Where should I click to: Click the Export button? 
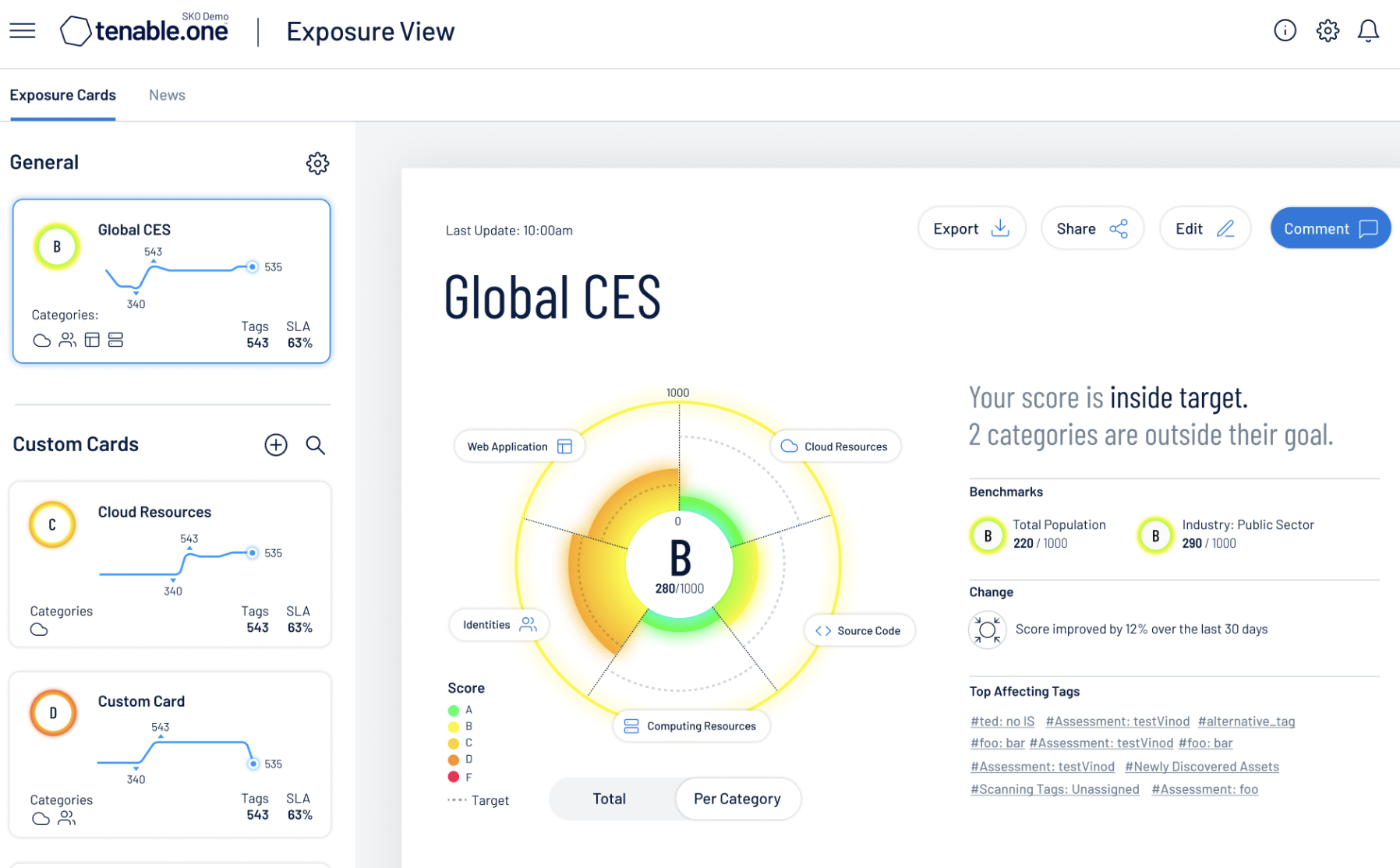[x=971, y=228]
